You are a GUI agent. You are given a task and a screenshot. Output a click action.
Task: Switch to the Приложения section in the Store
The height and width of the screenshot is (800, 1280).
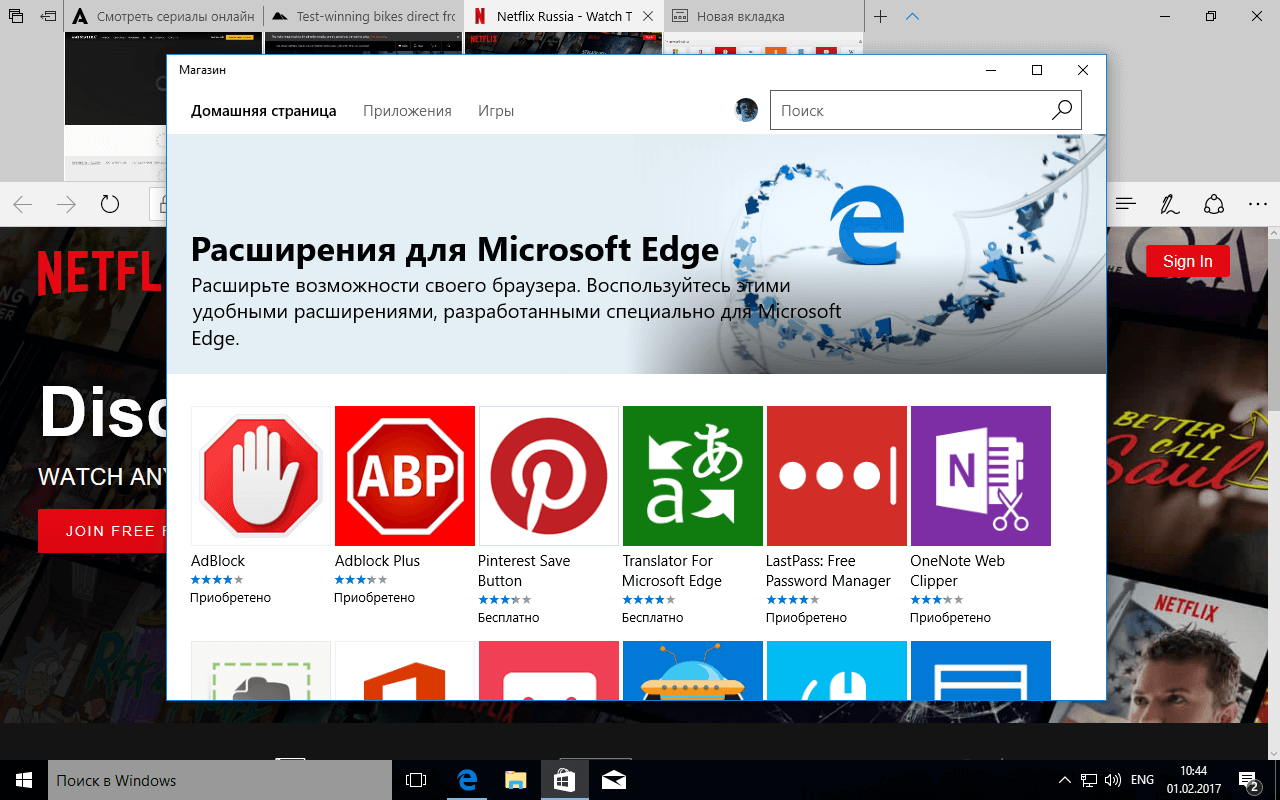pos(407,110)
